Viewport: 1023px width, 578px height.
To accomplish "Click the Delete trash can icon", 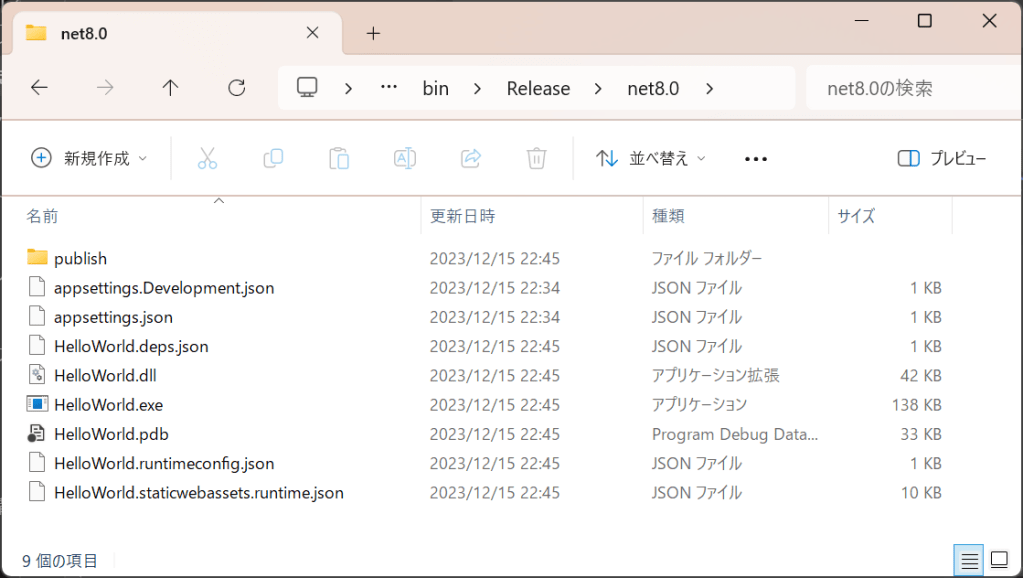I will point(537,158).
